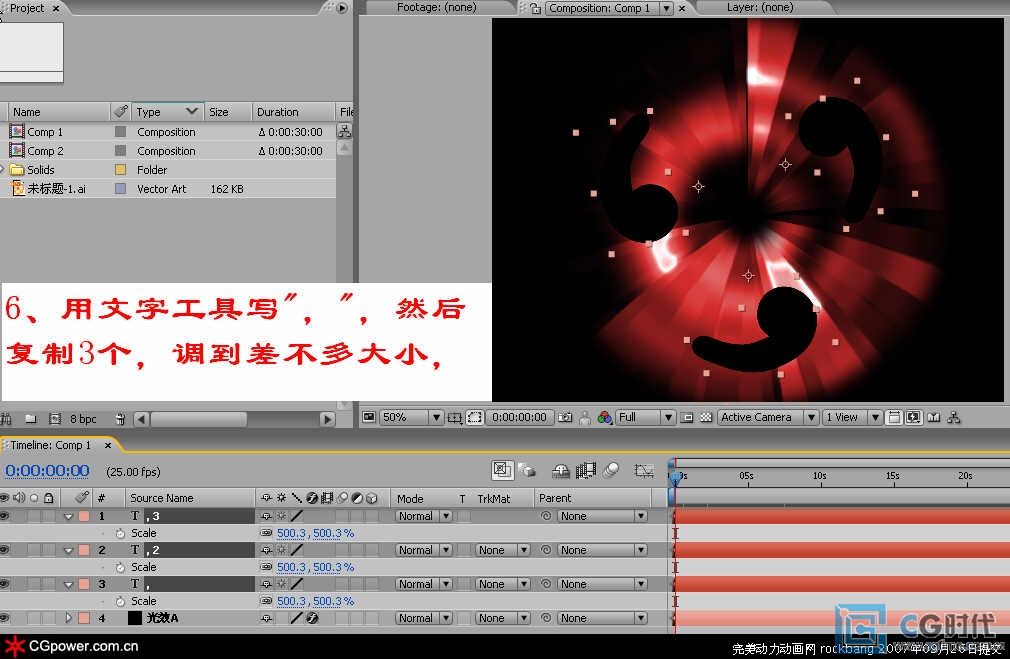Open the graph editor icon in timeline
Image resolution: width=1010 pixels, height=659 pixels.
click(x=645, y=470)
